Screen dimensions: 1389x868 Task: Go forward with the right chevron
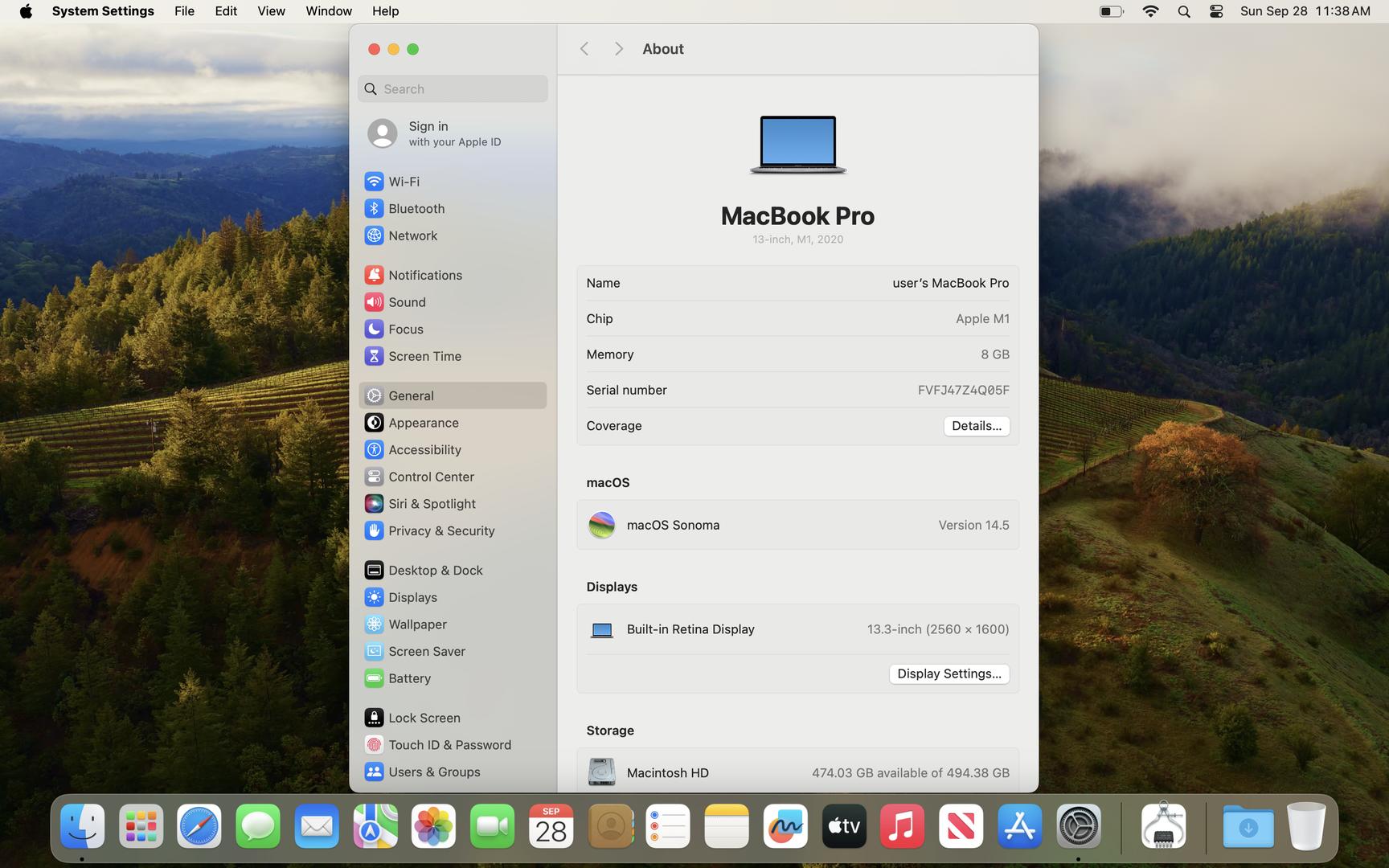coord(618,49)
